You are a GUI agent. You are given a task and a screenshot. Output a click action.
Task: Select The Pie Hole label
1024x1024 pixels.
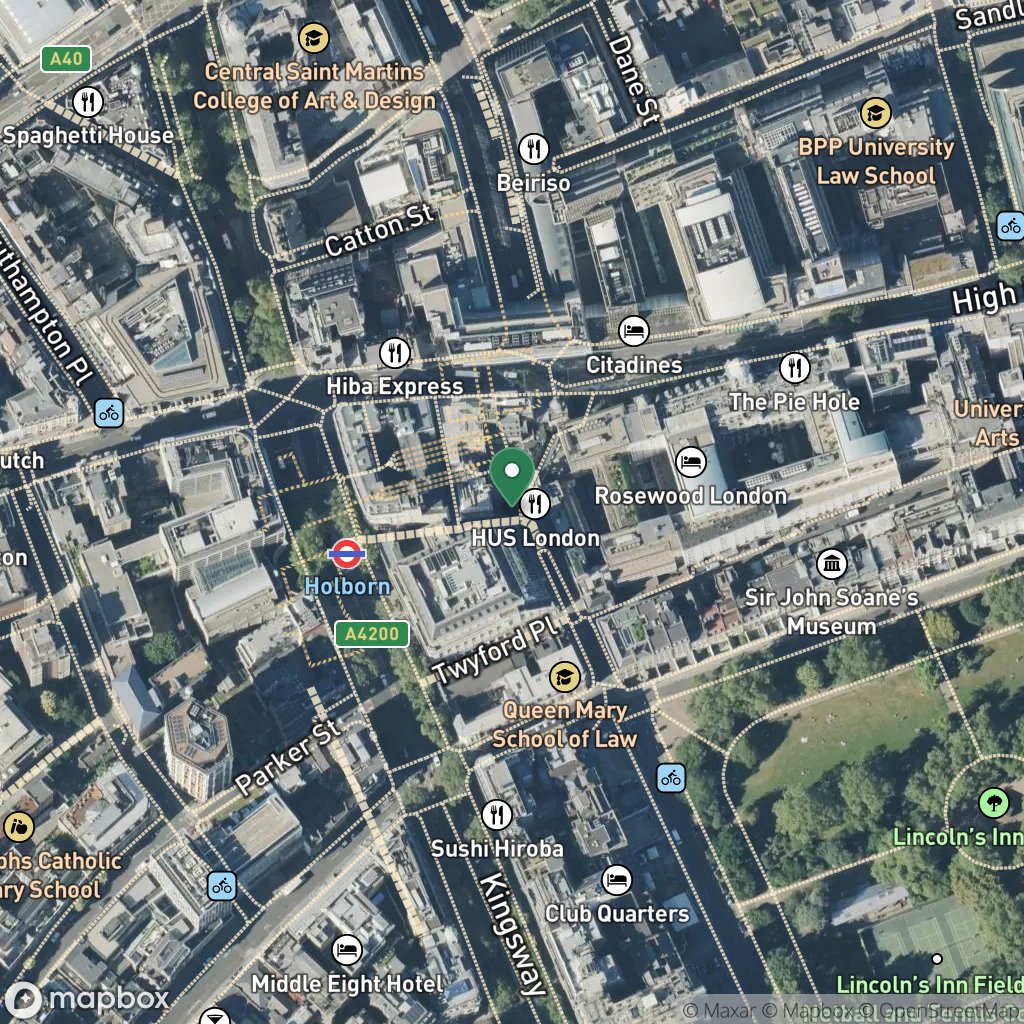tap(795, 402)
